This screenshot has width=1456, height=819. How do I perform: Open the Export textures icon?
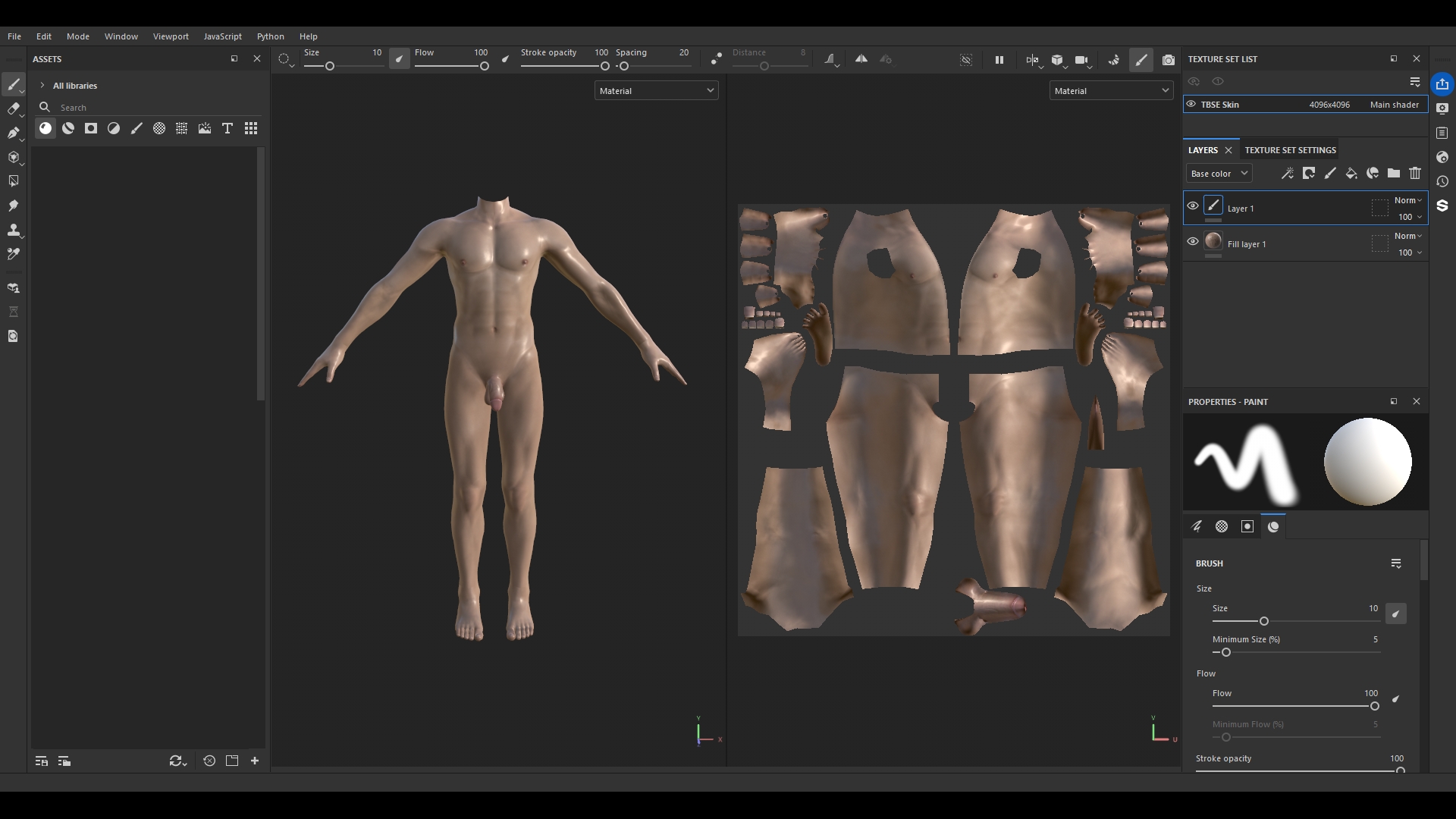tap(1442, 84)
